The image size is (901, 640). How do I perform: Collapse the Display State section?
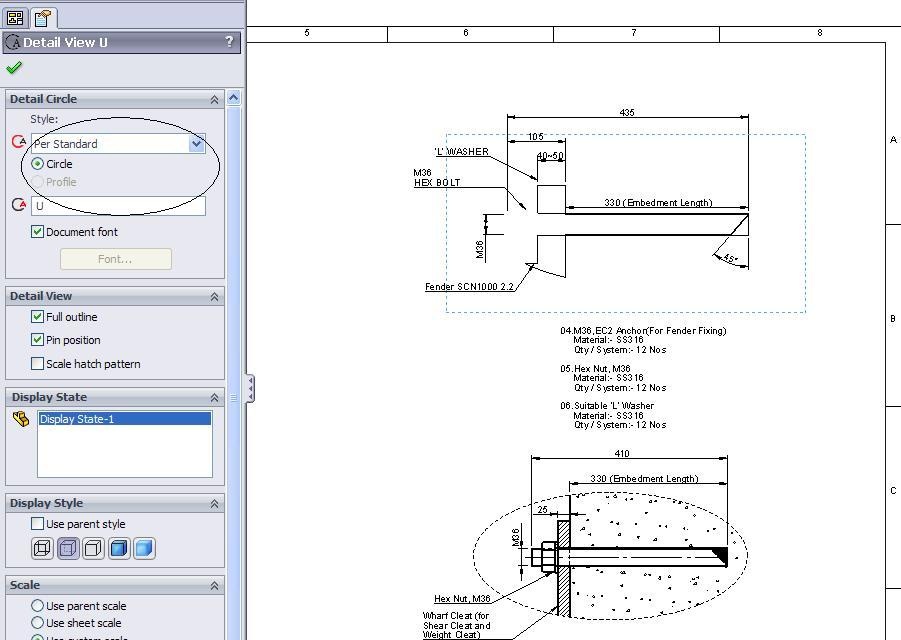tap(214, 398)
